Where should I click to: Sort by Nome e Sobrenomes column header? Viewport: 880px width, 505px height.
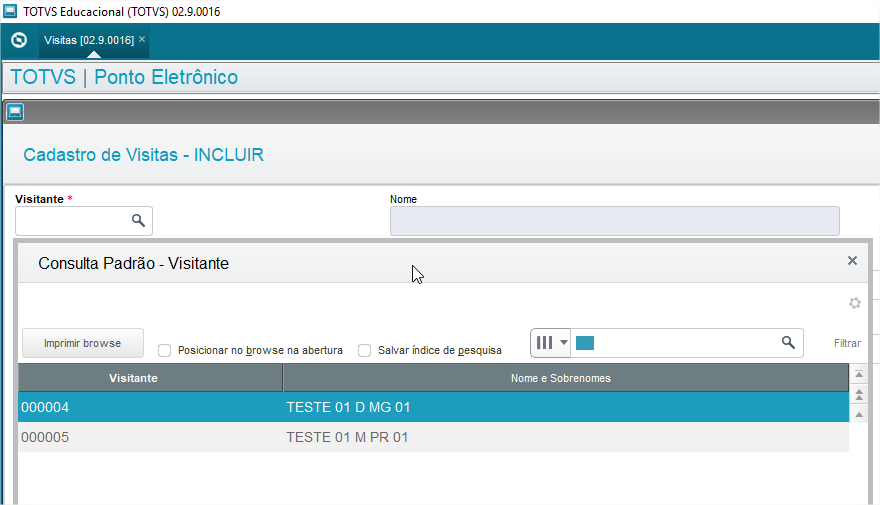coord(566,378)
